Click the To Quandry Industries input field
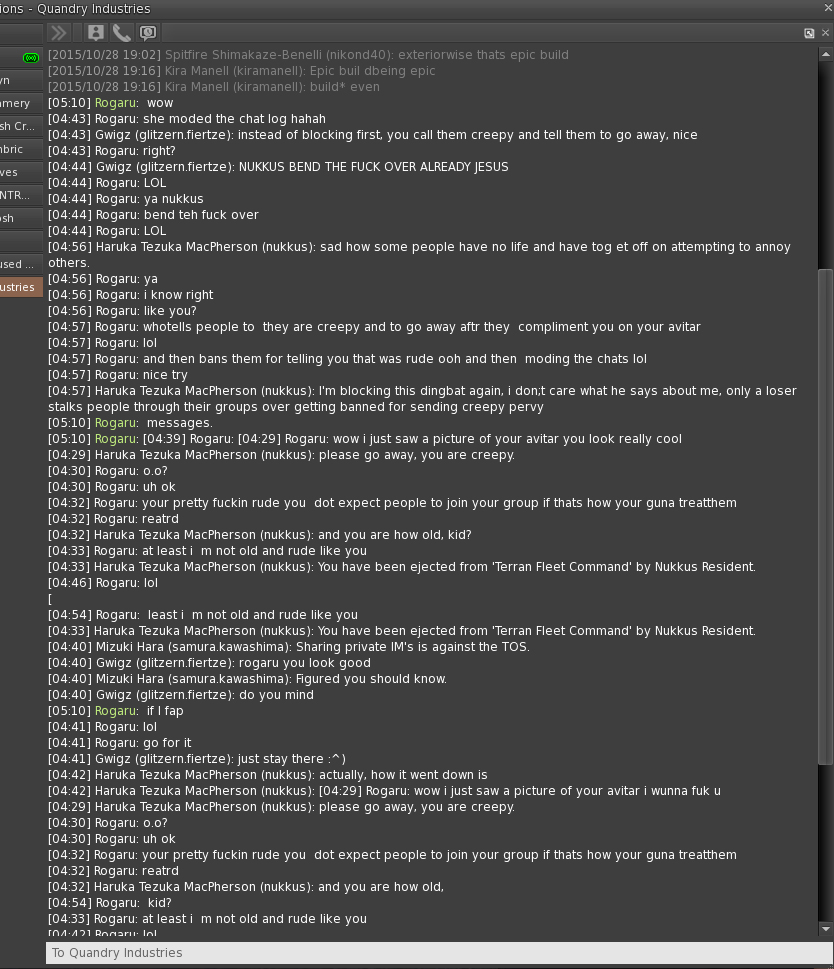This screenshot has height=969, width=834. click(x=439, y=952)
